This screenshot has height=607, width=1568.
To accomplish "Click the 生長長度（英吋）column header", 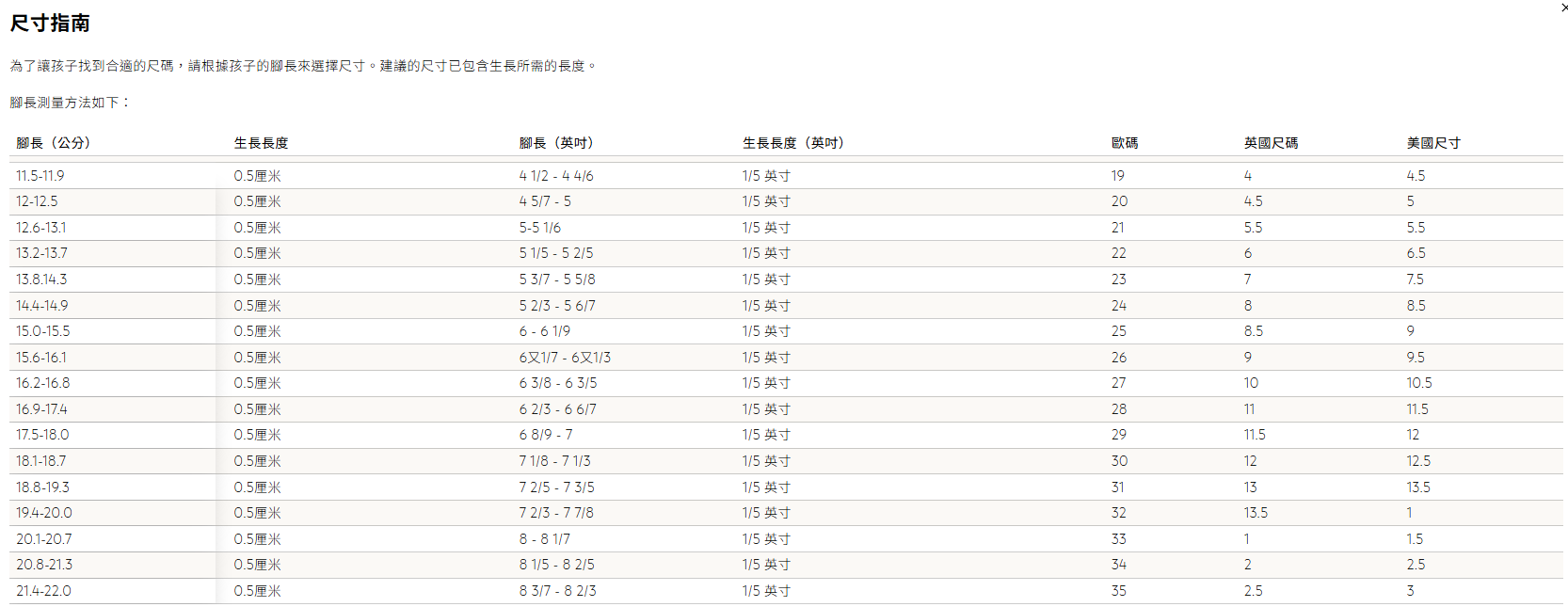I will point(793,143).
